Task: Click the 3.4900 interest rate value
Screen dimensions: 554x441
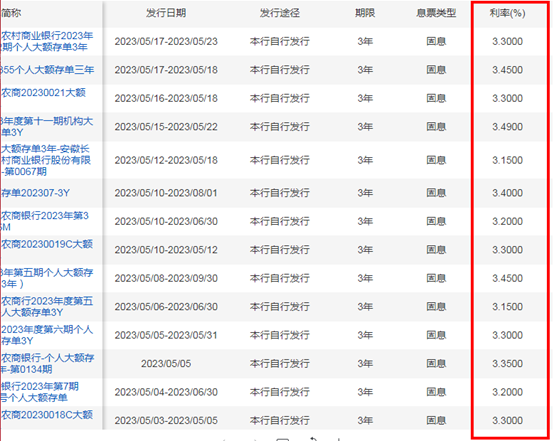Action: point(507,127)
